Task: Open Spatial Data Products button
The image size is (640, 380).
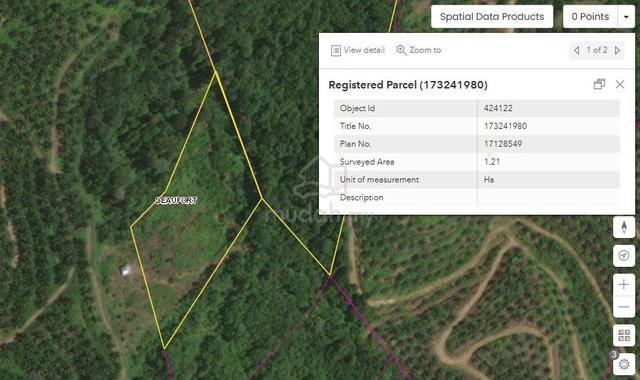Action: pos(492,17)
